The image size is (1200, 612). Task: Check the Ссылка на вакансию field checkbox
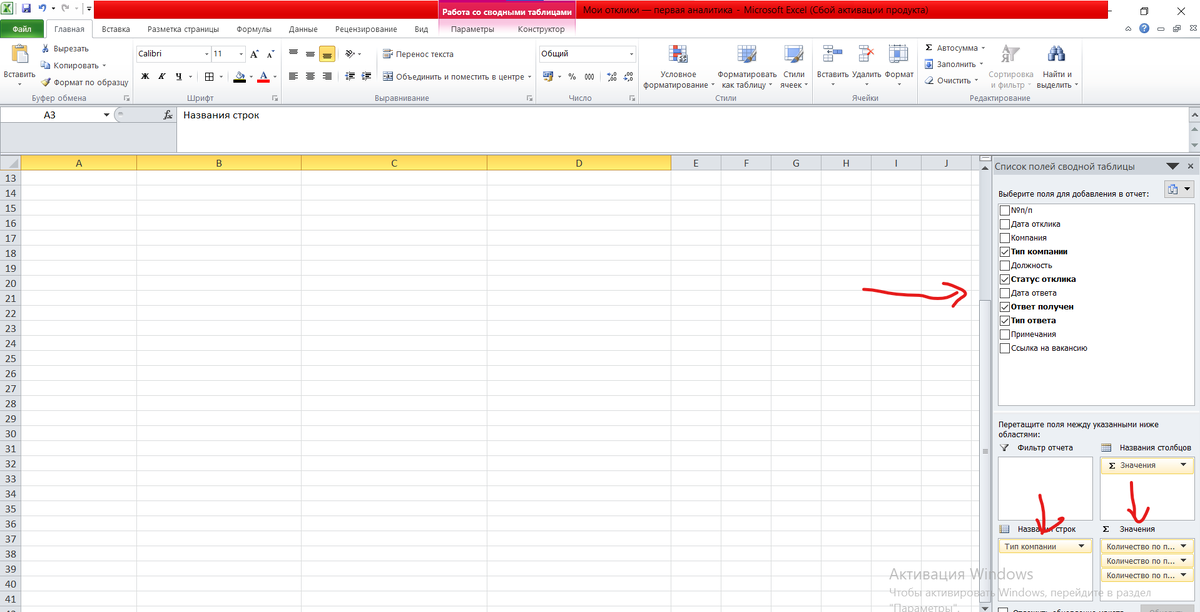[1005, 348]
